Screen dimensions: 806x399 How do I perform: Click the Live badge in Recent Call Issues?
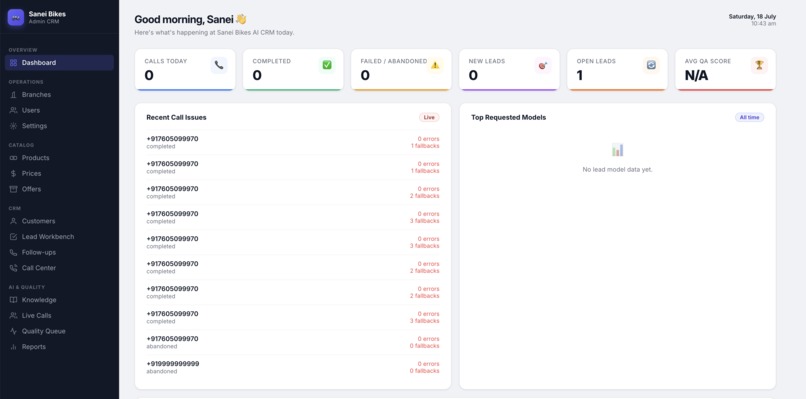pyautogui.click(x=429, y=117)
